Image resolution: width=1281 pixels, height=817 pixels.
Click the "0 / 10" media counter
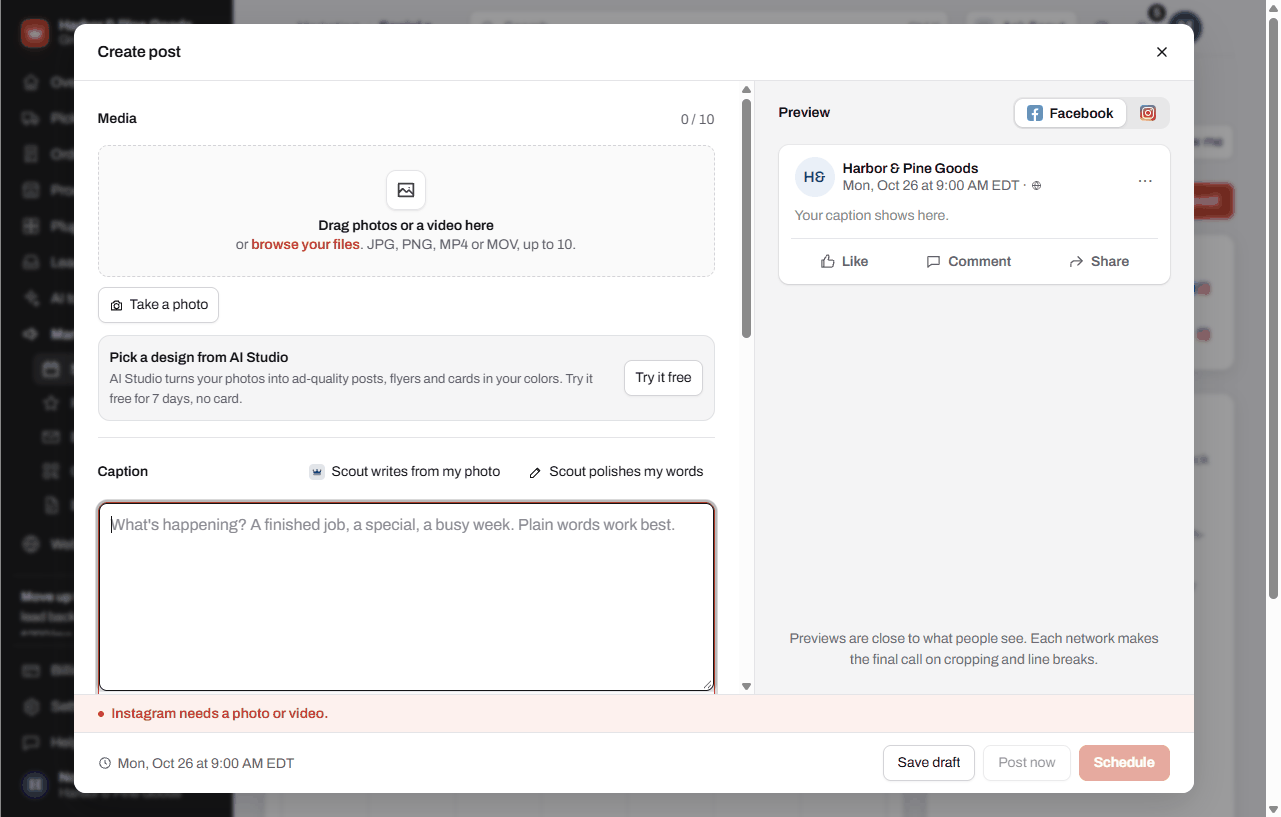click(x=698, y=120)
